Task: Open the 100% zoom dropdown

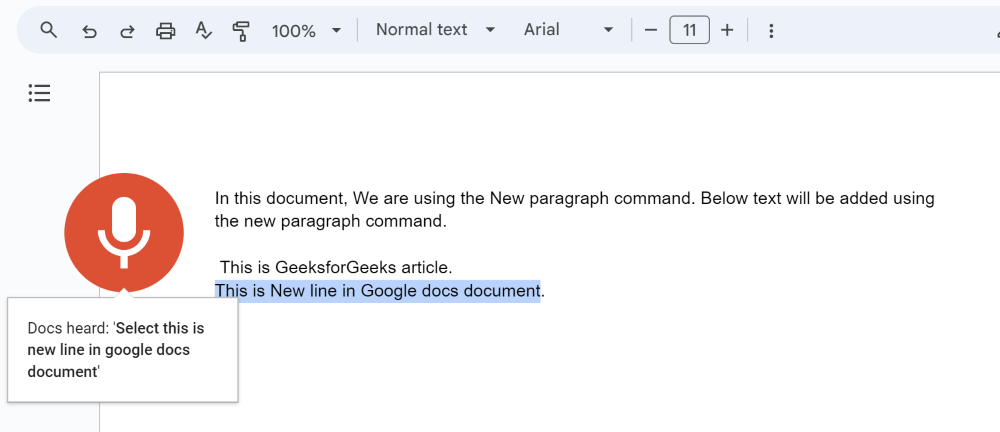Action: (306, 31)
